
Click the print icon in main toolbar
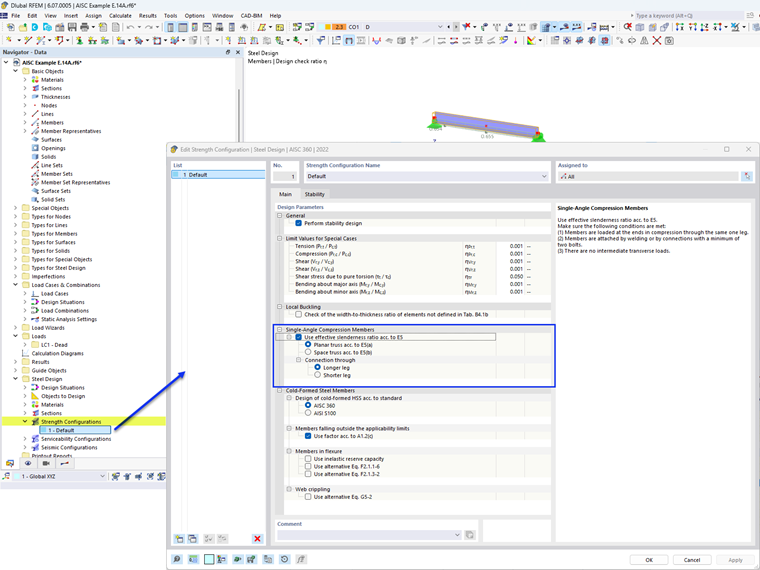click(x=84, y=27)
